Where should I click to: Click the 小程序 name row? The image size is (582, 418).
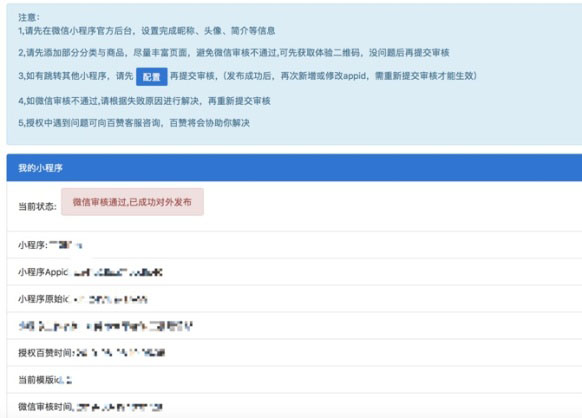[294, 245]
